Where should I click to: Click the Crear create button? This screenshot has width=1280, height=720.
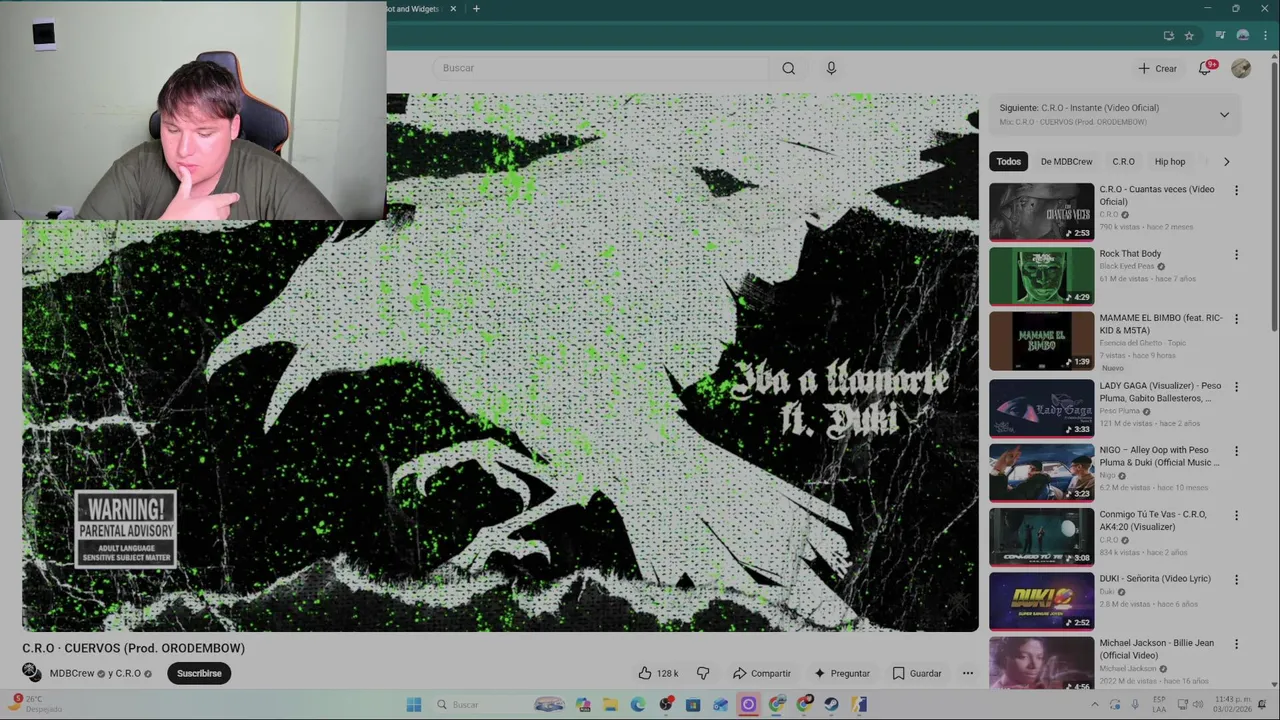point(1158,68)
